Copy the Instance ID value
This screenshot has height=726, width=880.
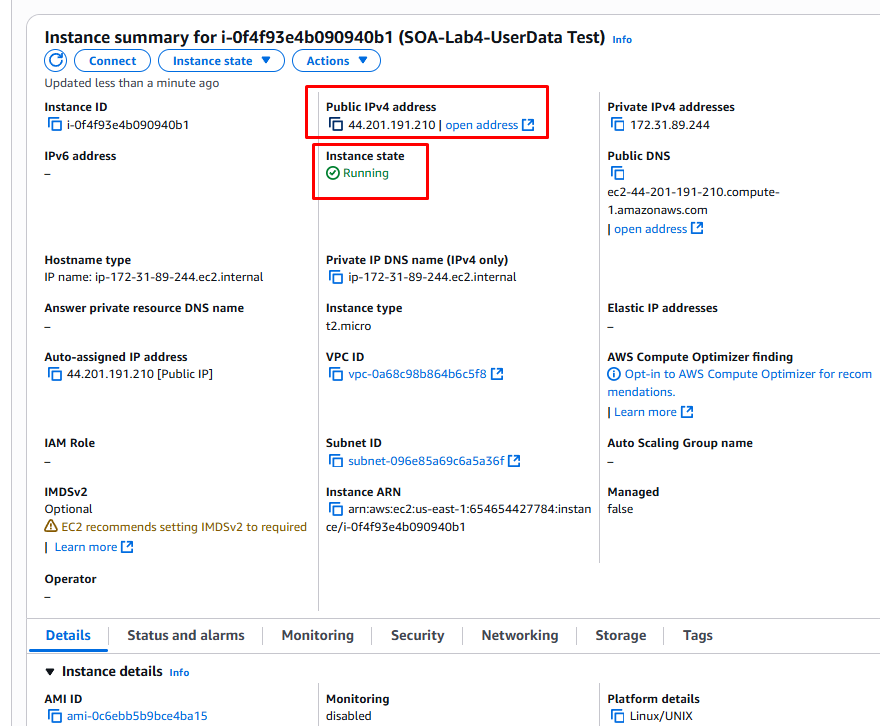[55, 125]
